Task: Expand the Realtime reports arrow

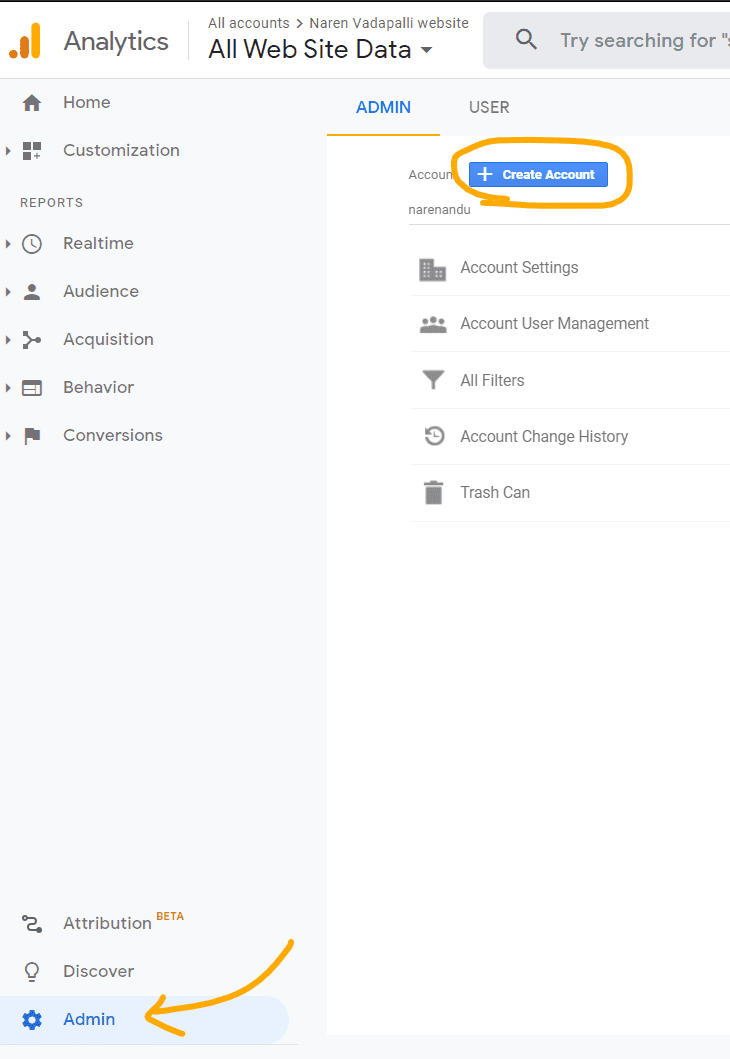Action: tap(8, 244)
